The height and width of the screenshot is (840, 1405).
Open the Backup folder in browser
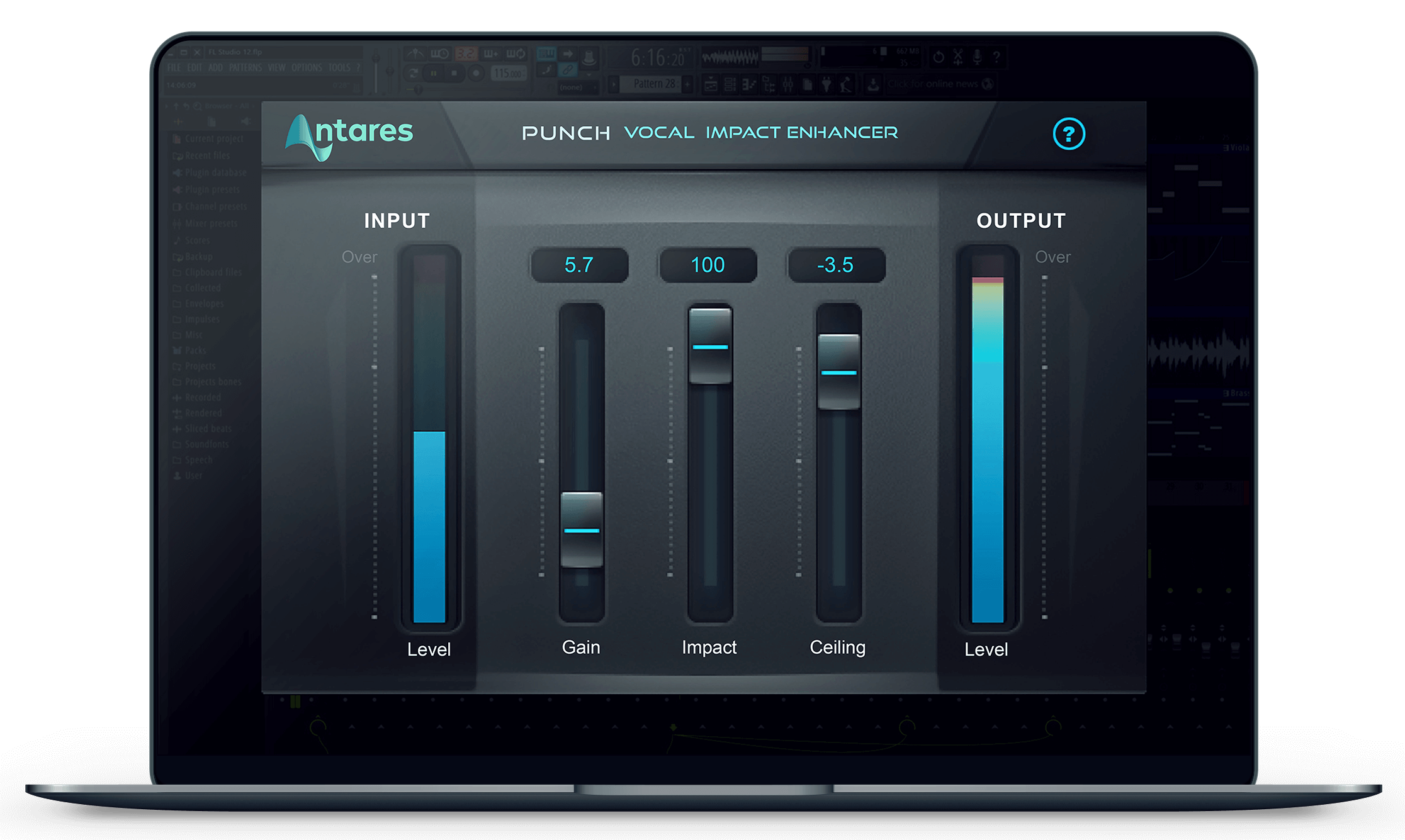click(x=193, y=257)
